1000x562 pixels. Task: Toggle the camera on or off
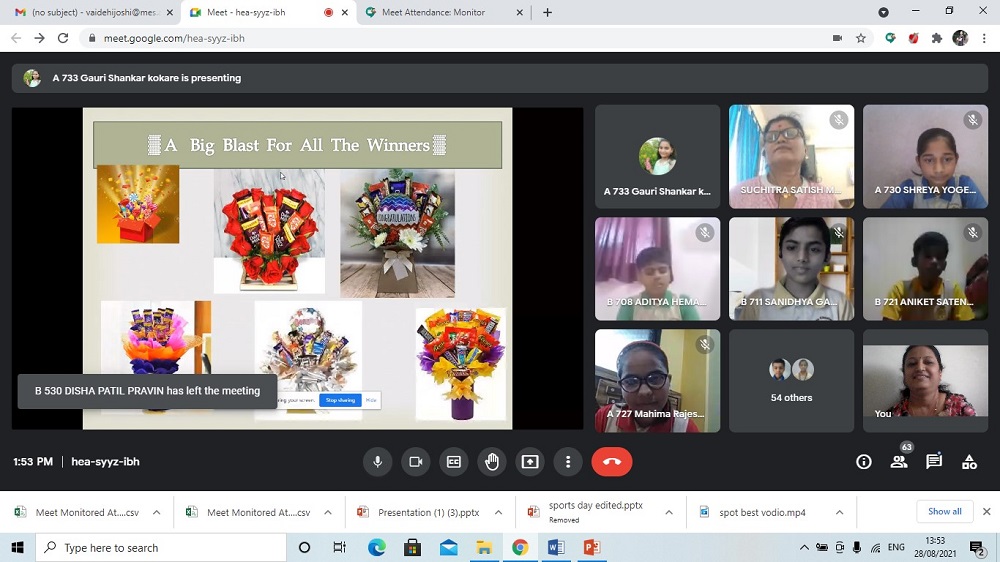tap(416, 462)
